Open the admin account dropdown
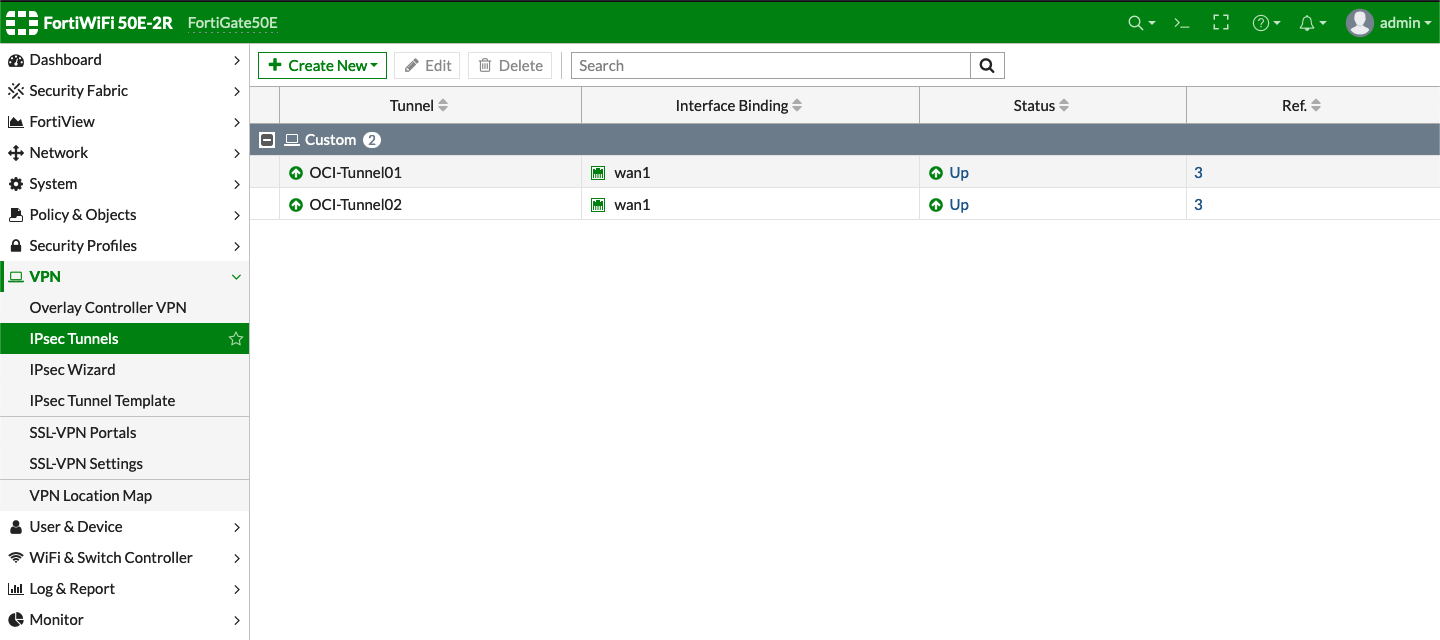 point(1406,22)
